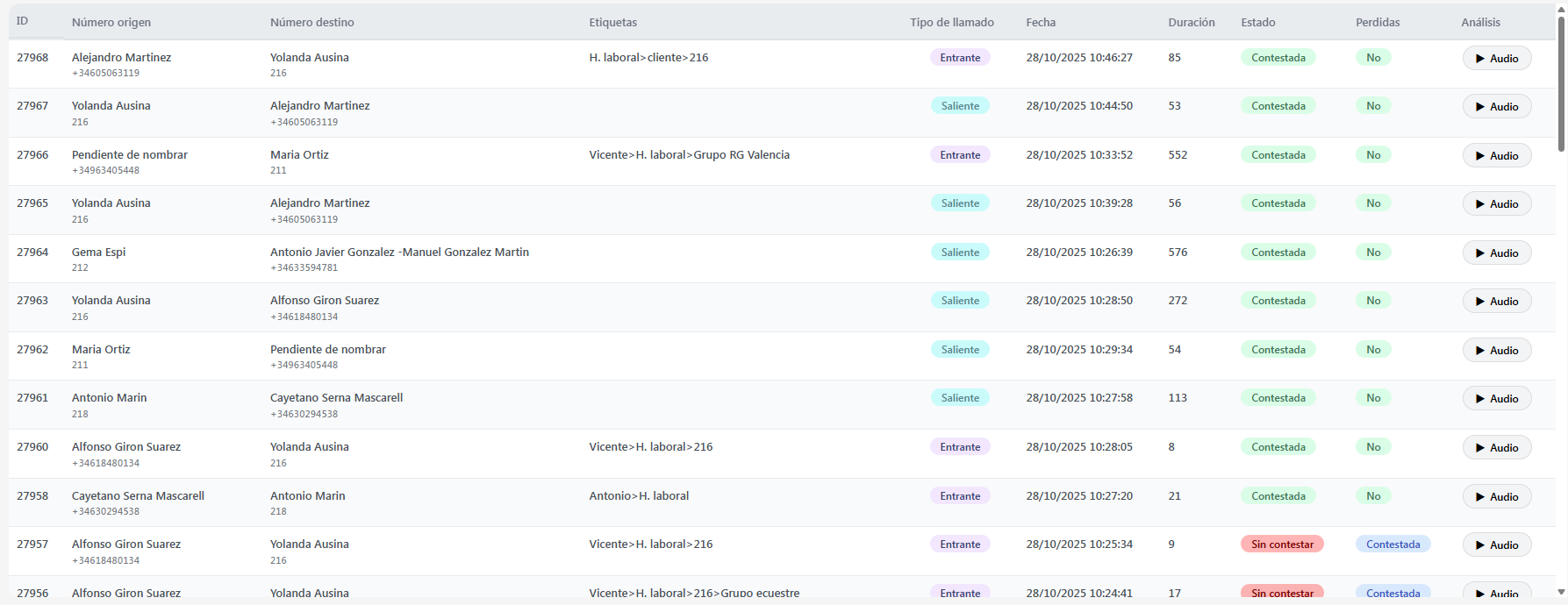This screenshot has width=1568, height=605.
Task: Click the tag Vicente>H. laboral>Grupo RG Valencia
Action: tap(689, 155)
